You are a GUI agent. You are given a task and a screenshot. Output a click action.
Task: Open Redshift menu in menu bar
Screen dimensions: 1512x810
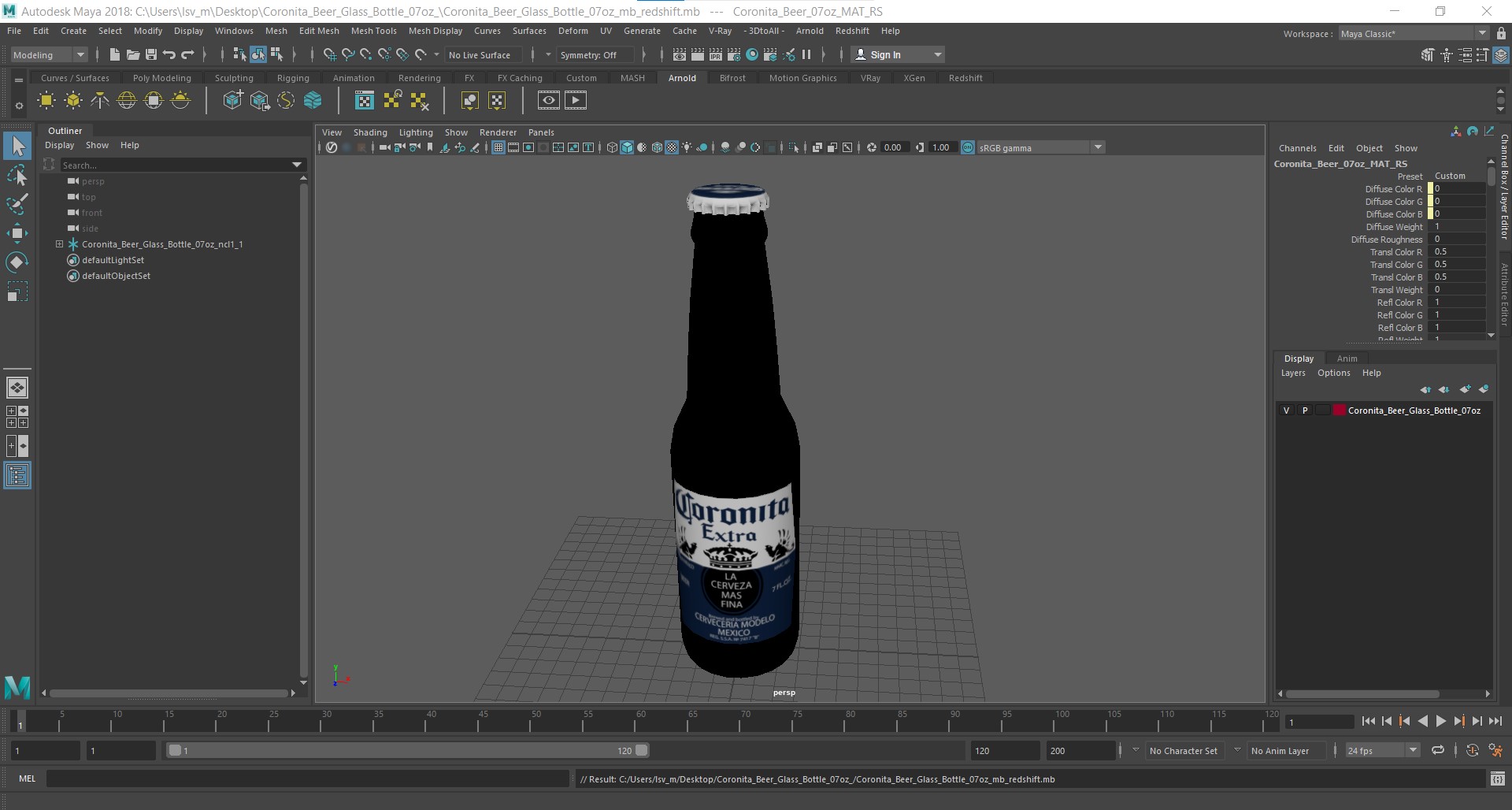[852, 31]
